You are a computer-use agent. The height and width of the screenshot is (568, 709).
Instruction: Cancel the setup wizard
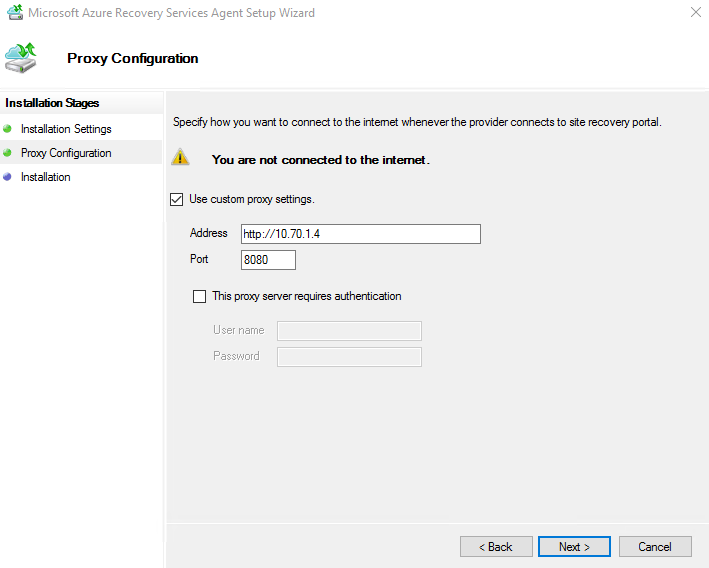[x=655, y=547]
